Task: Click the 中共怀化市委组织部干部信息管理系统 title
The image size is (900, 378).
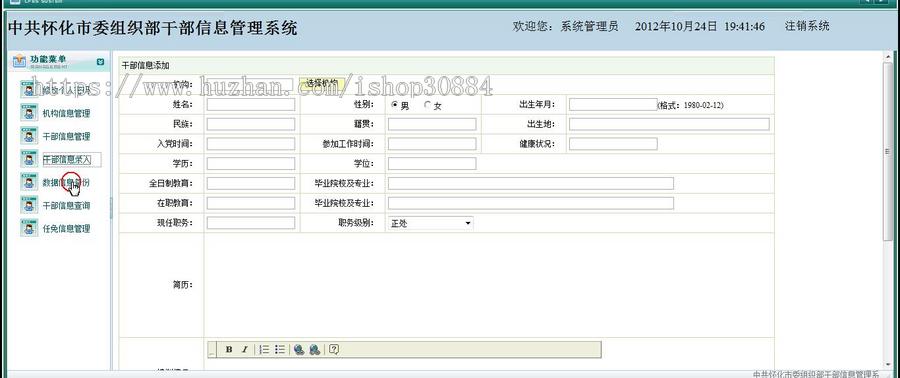Action: (153, 28)
